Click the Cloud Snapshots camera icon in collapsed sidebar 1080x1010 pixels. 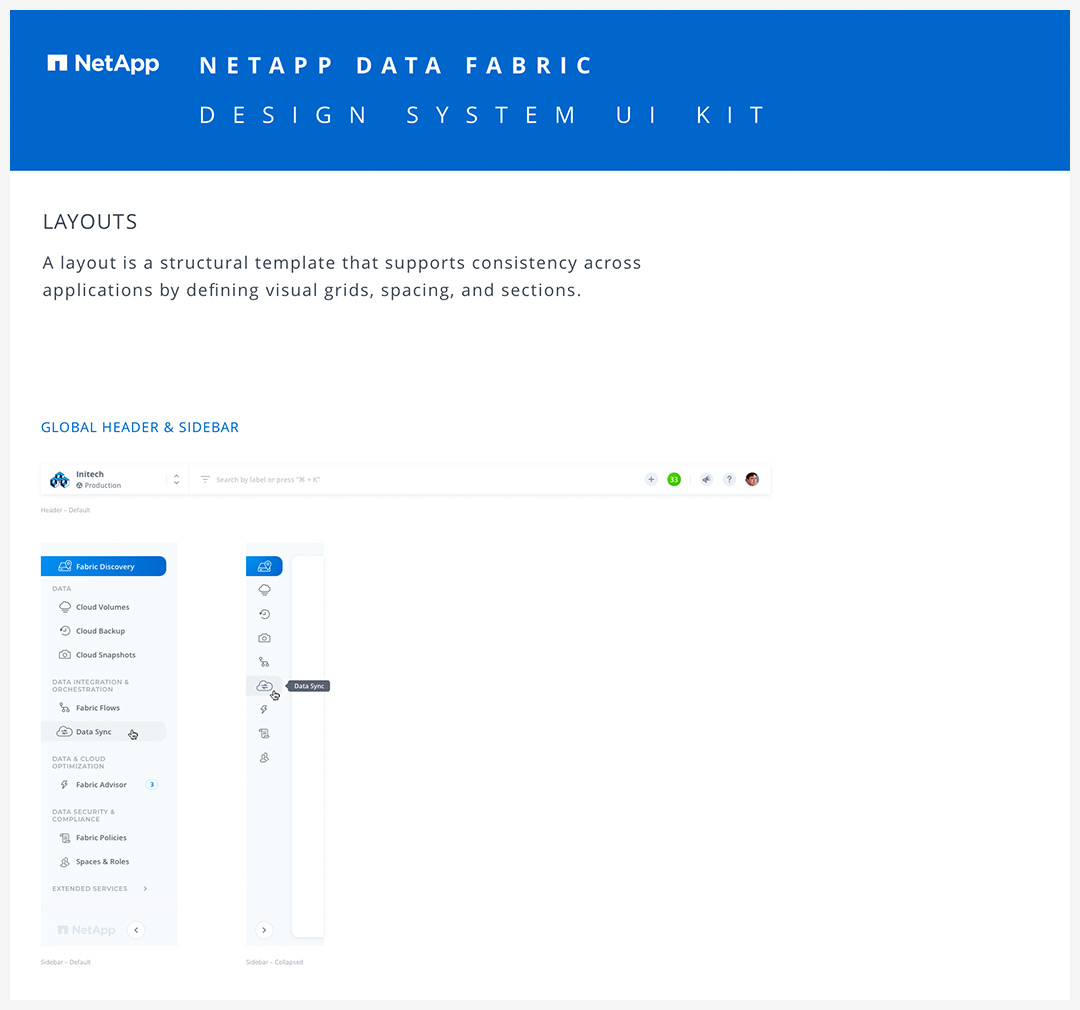tap(264, 638)
